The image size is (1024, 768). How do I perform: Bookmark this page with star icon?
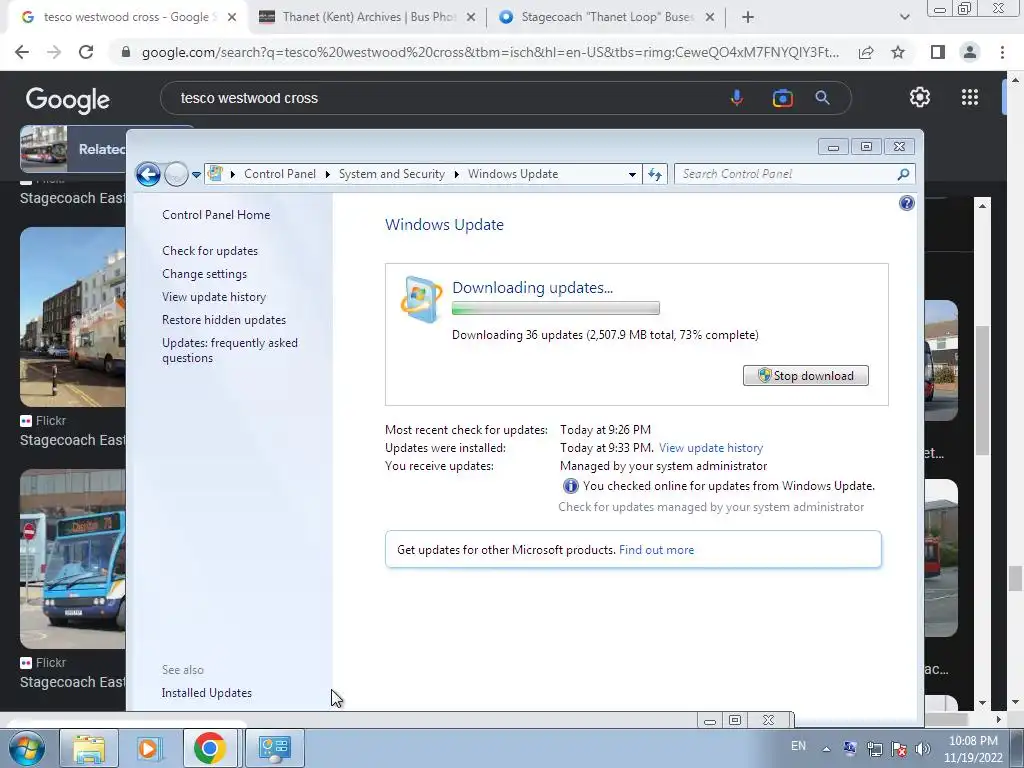[898, 52]
